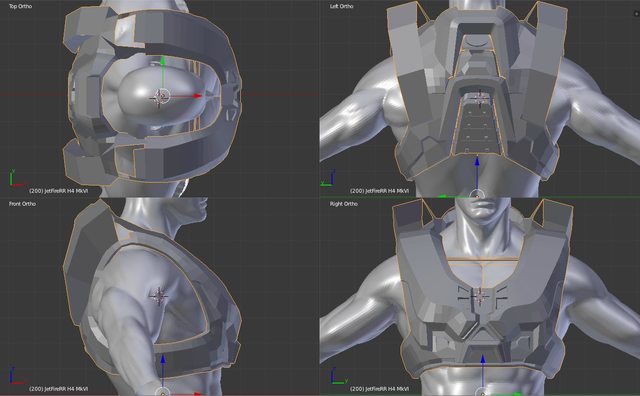The width and height of the screenshot is (640, 396).
Task: Click the Left Ortho view label
Action: tap(342, 6)
